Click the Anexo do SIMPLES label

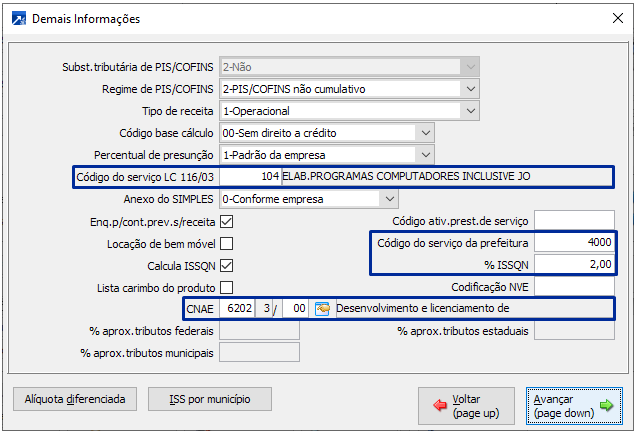coord(168,199)
